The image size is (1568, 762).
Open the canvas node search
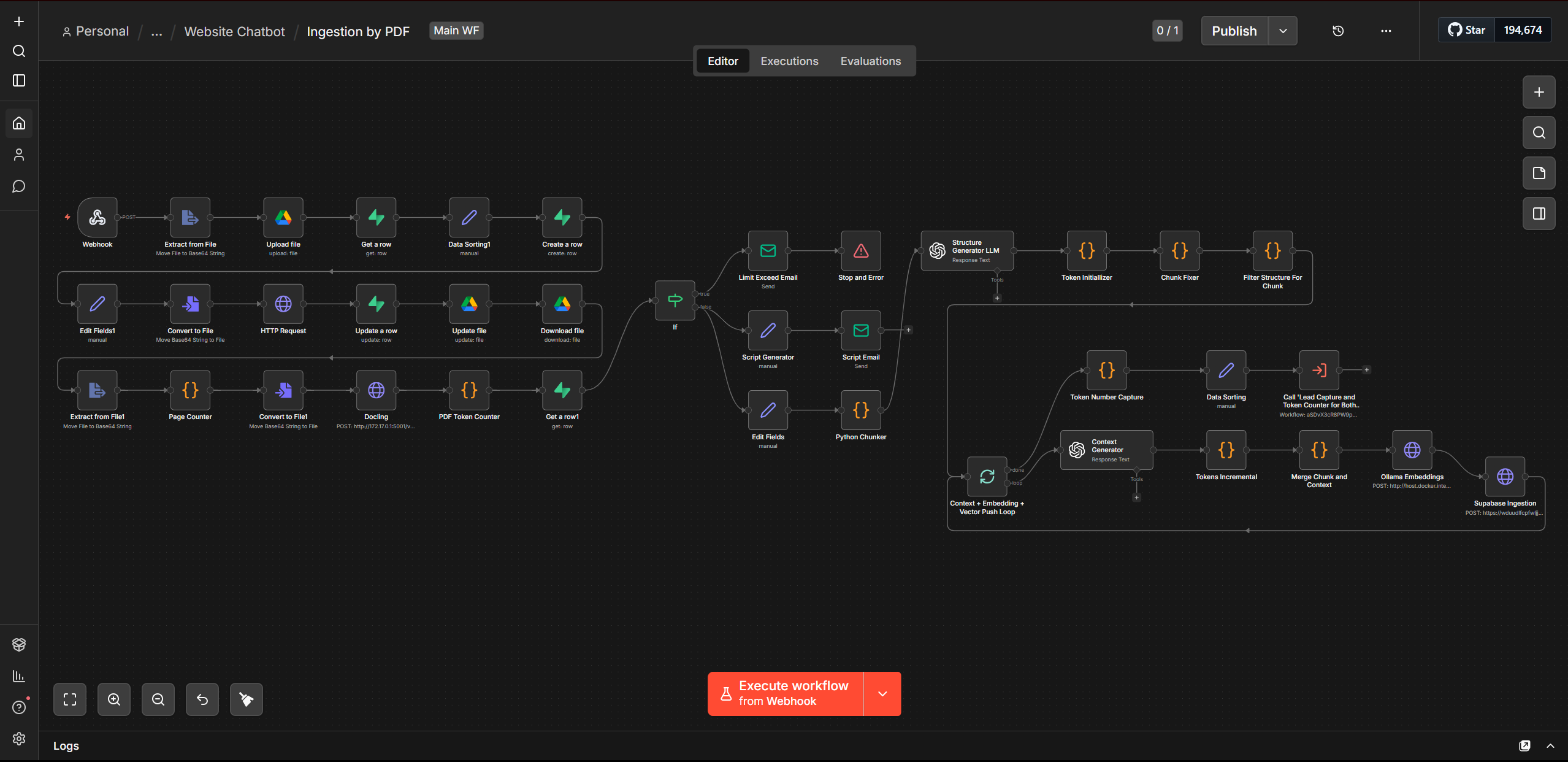coord(1539,133)
